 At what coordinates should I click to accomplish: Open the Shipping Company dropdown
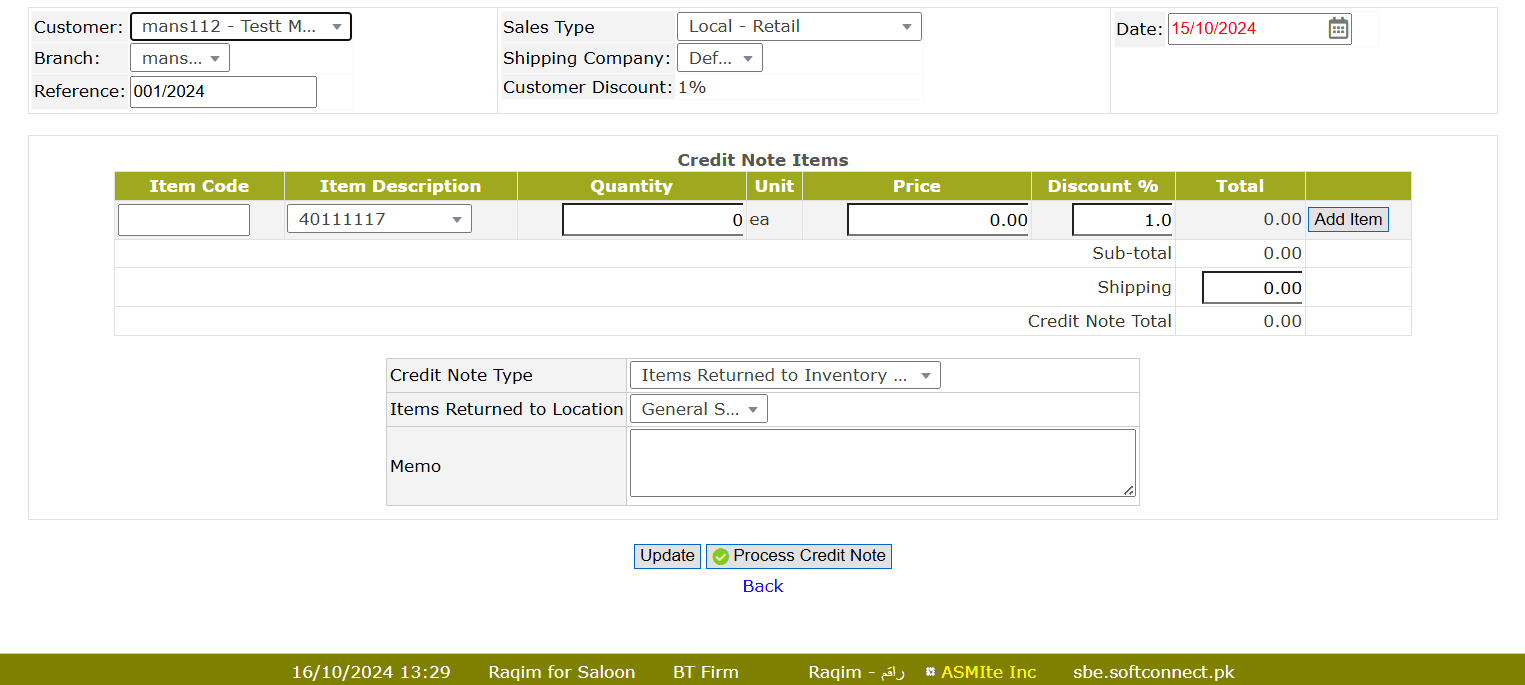[719, 58]
